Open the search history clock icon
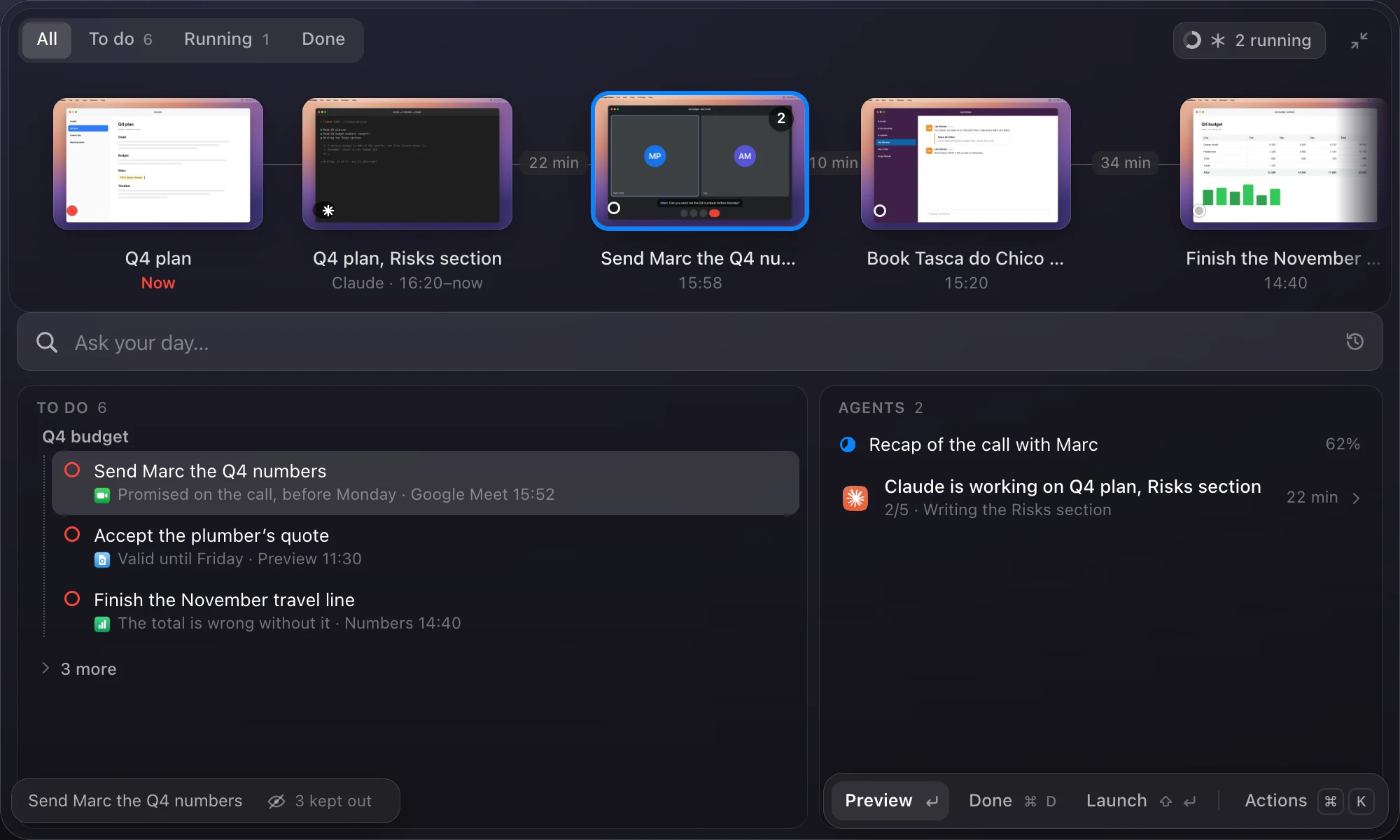Viewport: 1400px width, 840px height. 1354,342
